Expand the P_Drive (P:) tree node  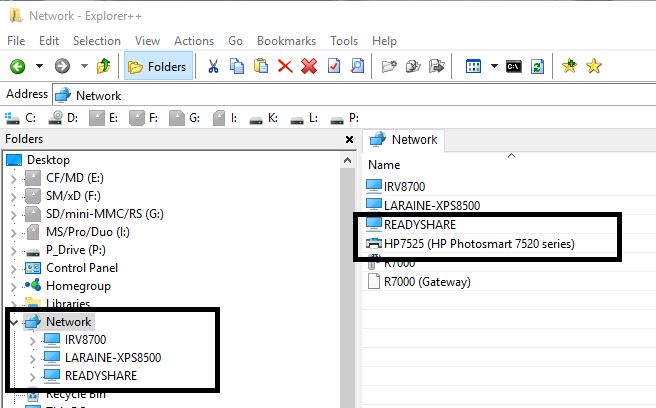13,251
